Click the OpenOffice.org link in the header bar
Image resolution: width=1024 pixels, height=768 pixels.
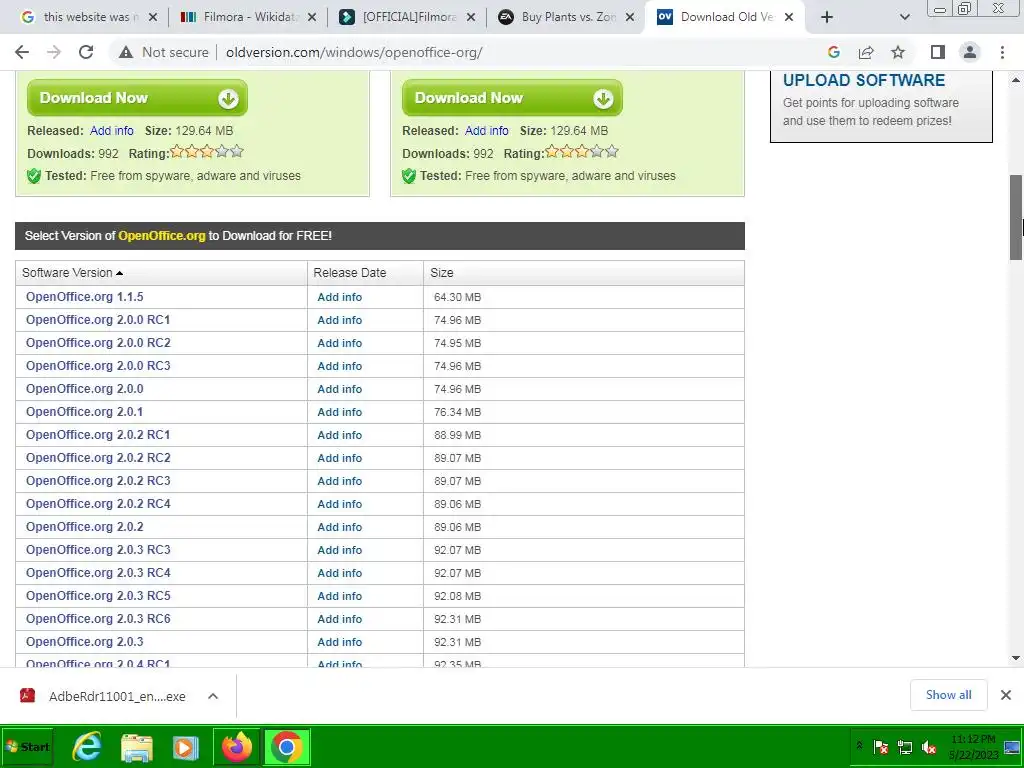pyautogui.click(x=161, y=236)
